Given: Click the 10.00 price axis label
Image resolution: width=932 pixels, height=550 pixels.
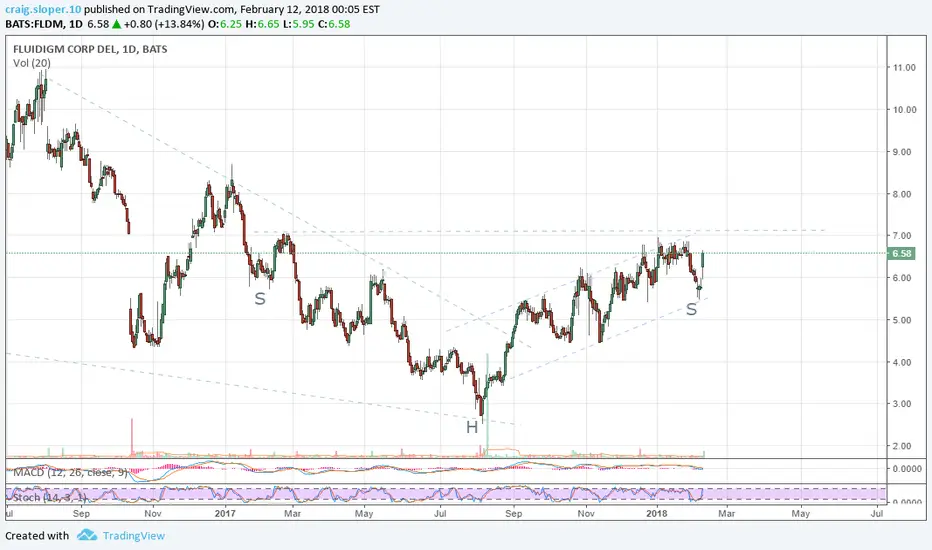Looking at the screenshot, I should tap(905, 110).
